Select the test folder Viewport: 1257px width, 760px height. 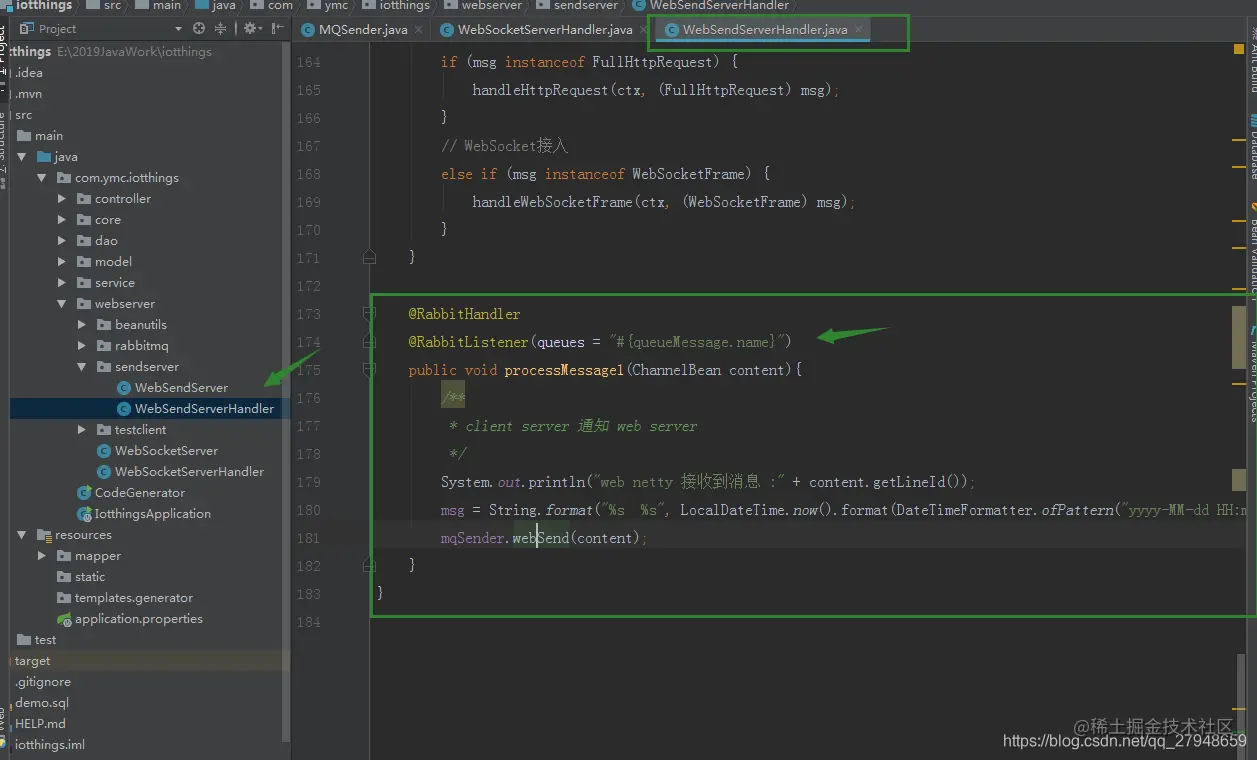[x=46, y=640]
